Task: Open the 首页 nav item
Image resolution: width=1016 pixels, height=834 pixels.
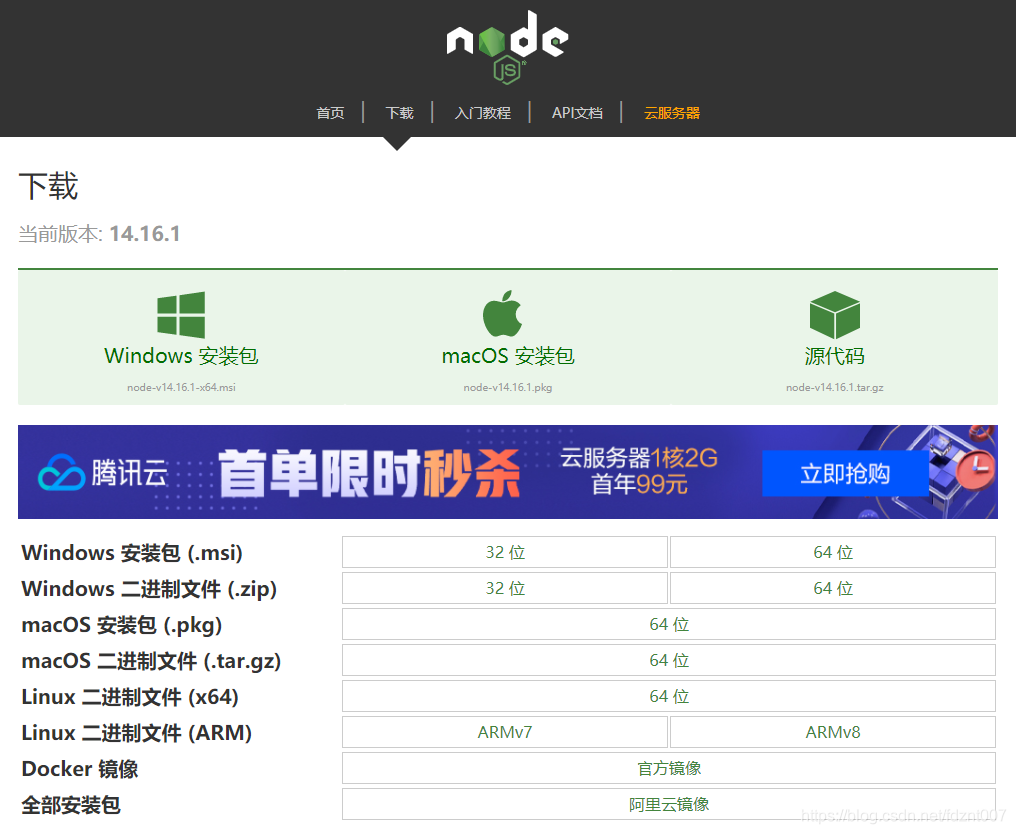Action: (330, 113)
